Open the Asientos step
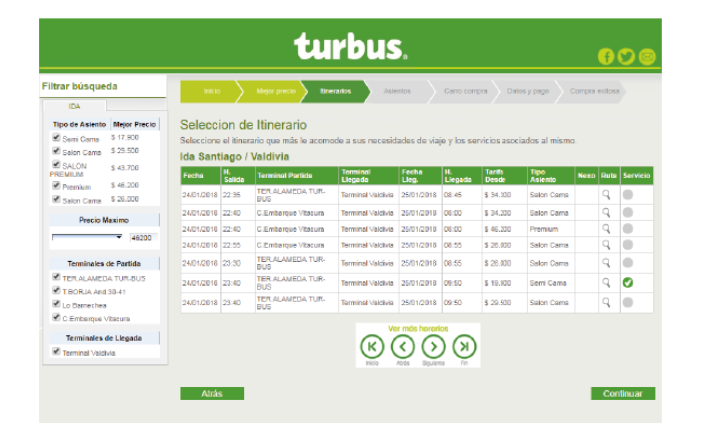 (x=397, y=91)
